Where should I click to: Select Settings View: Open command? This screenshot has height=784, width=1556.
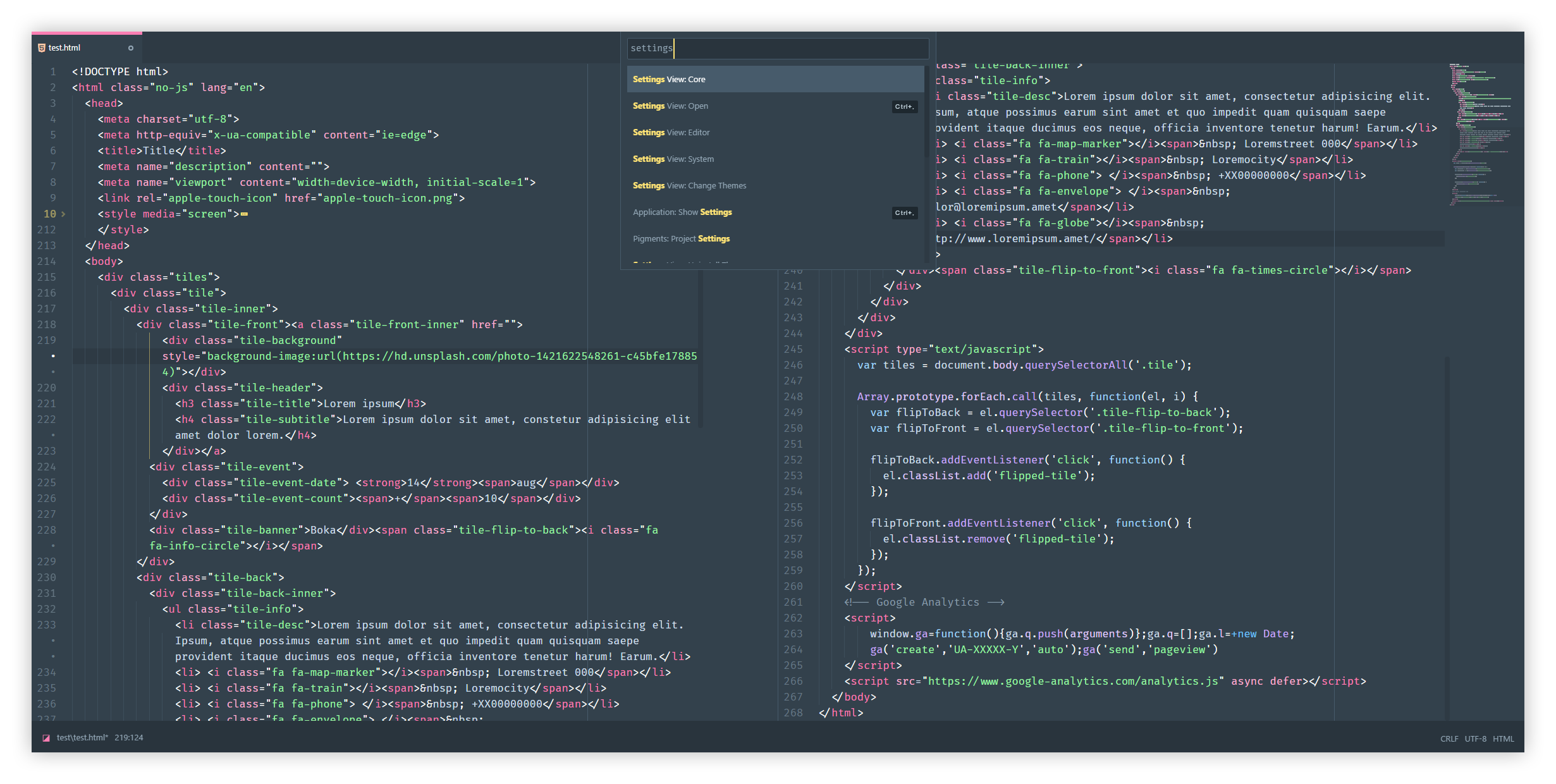click(775, 106)
